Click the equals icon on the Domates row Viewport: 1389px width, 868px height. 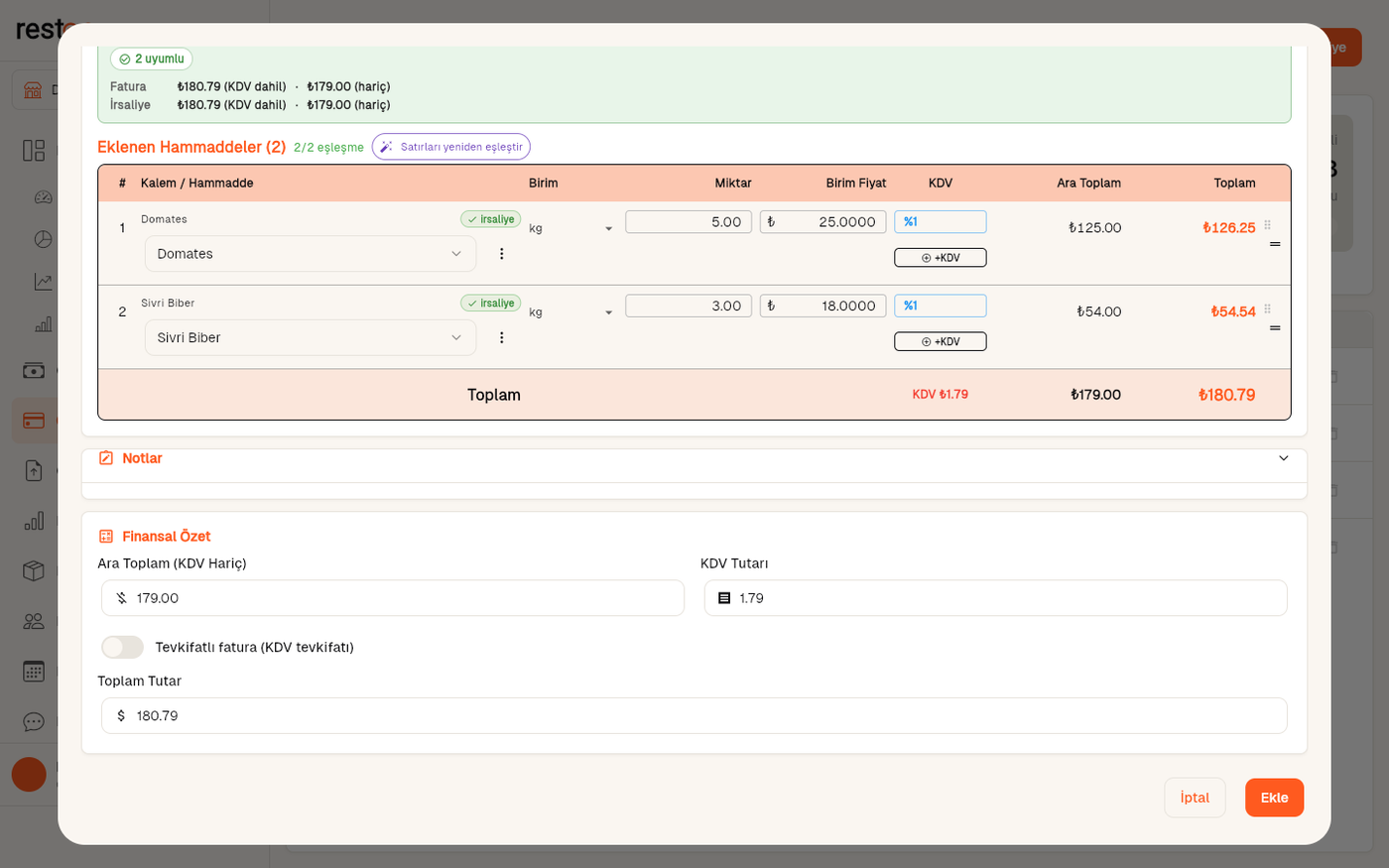[x=1275, y=244]
